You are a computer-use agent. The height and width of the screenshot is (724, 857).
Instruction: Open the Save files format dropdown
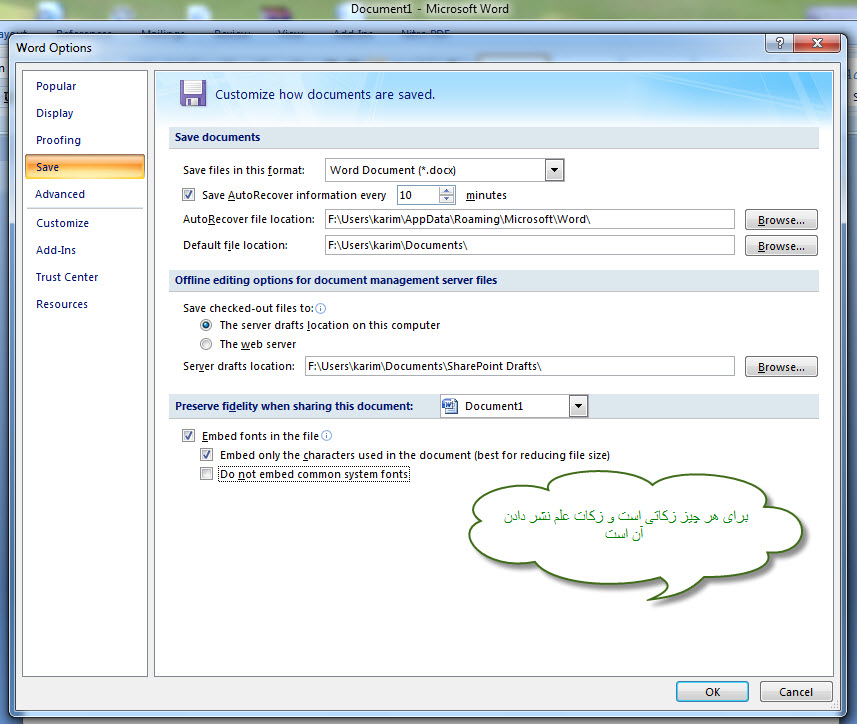point(554,170)
